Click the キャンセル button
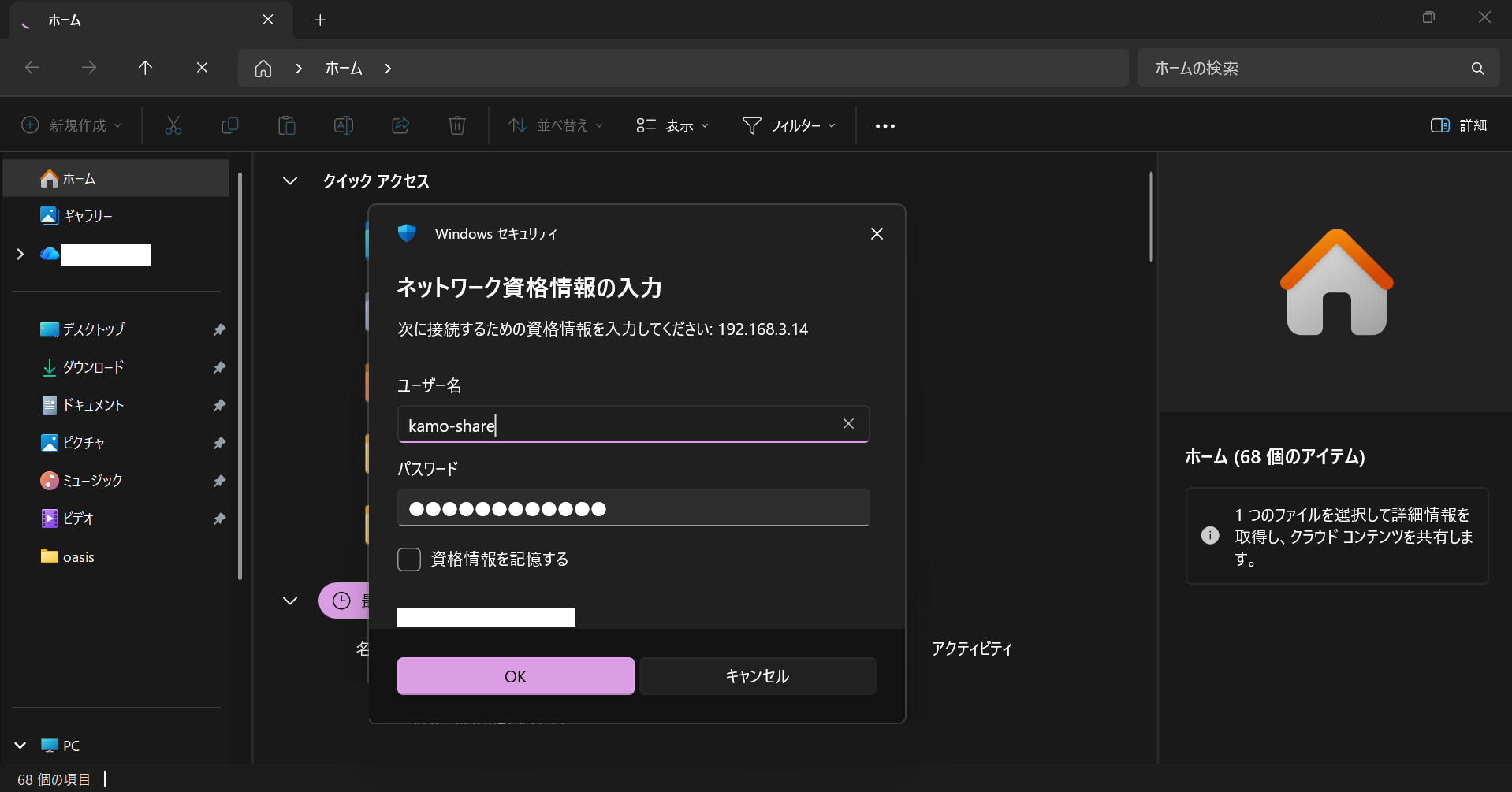1512x792 pixels. (x=757, y=675)
